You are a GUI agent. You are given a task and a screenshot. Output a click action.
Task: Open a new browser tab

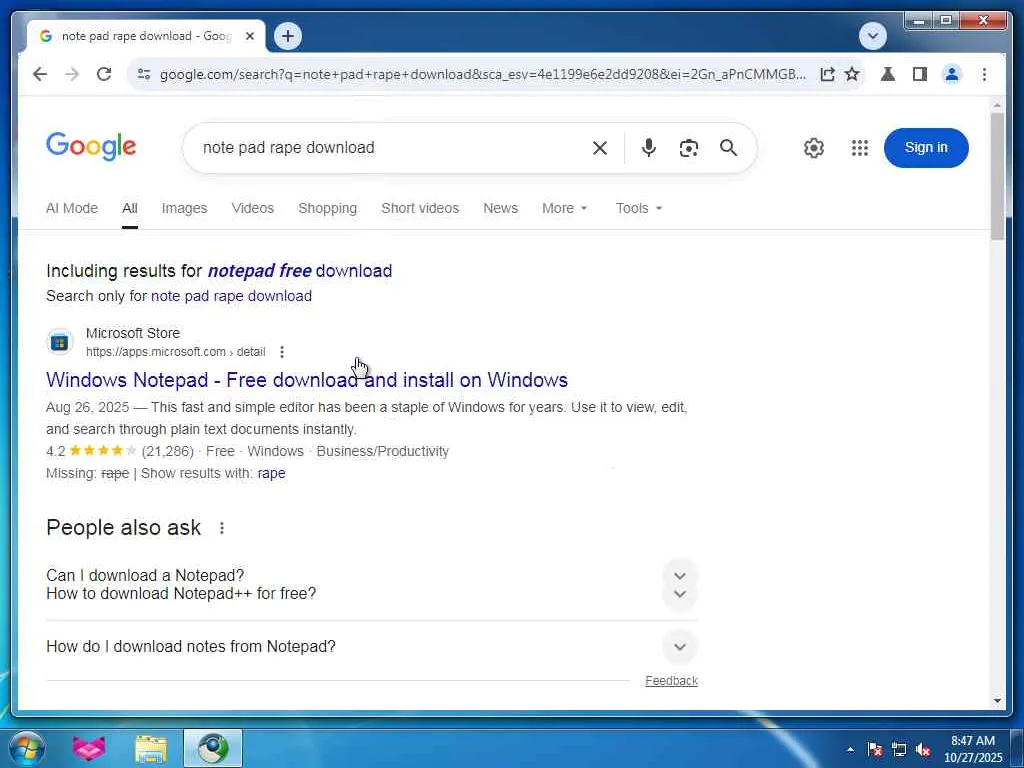tap(288, 36)
